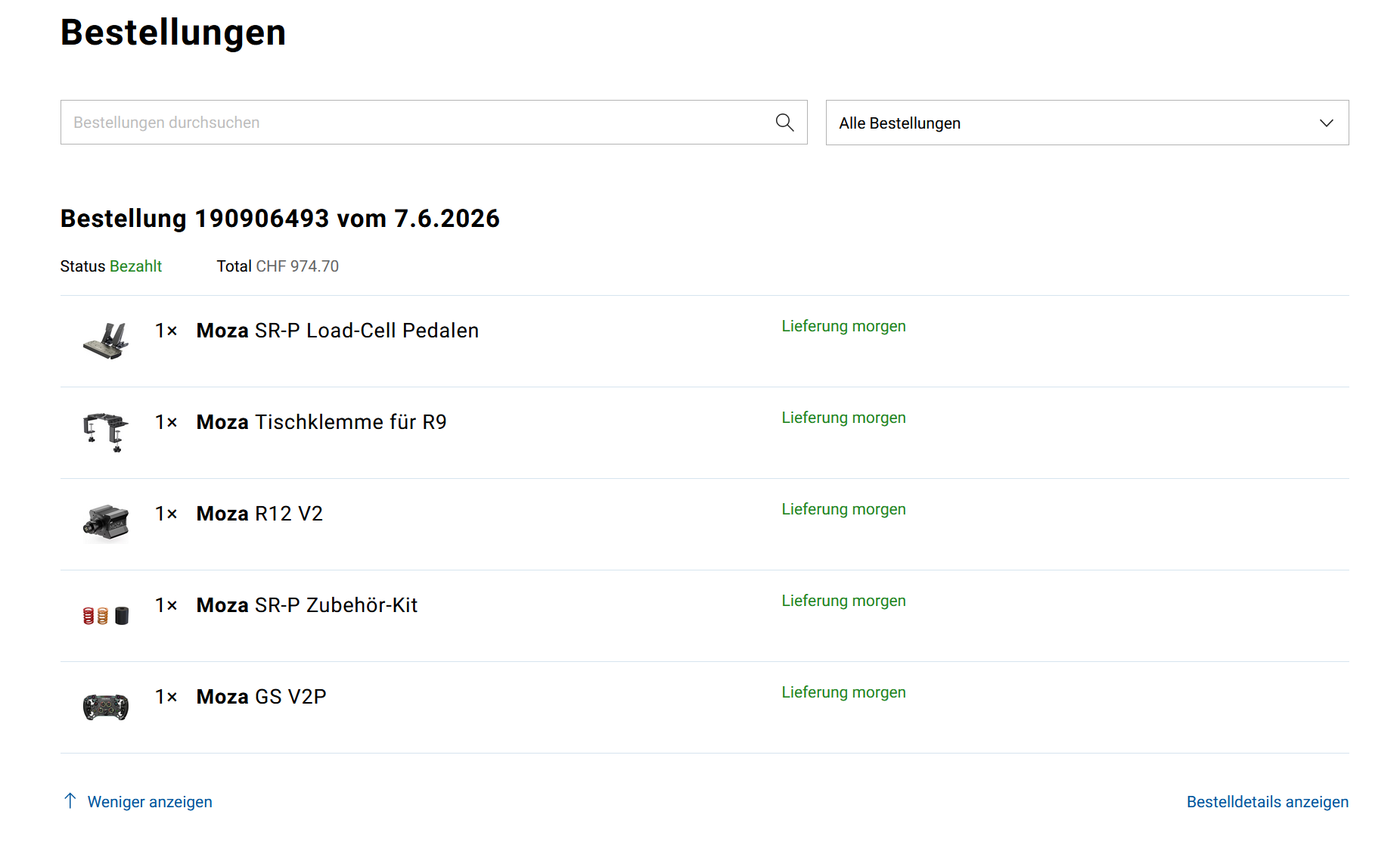Click the SR-P Load-Cell Pedalen thumbnail
1400x864 pixels.
click(x=106, y=341)
